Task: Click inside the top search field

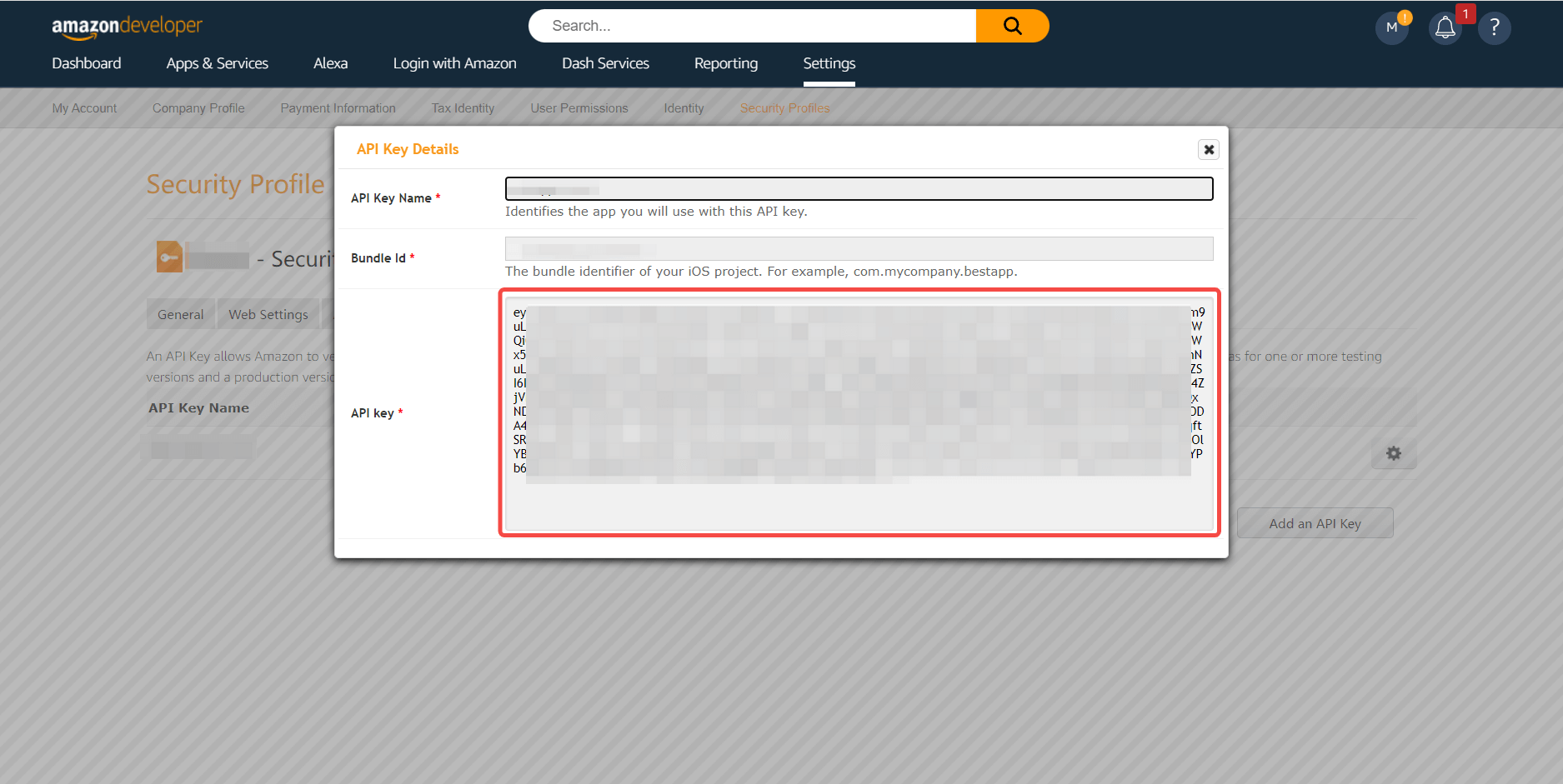Action: 750,26
